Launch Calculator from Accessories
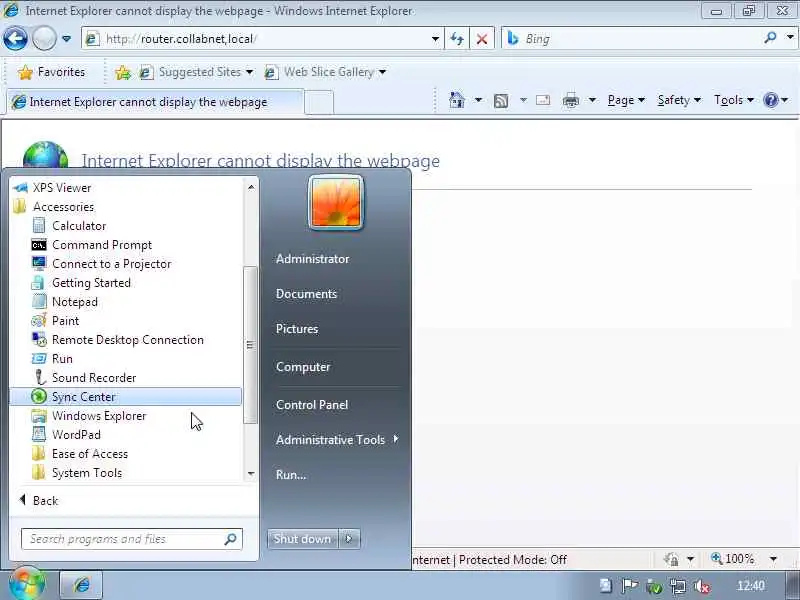The image size is (800, 600). click(126, 226)
